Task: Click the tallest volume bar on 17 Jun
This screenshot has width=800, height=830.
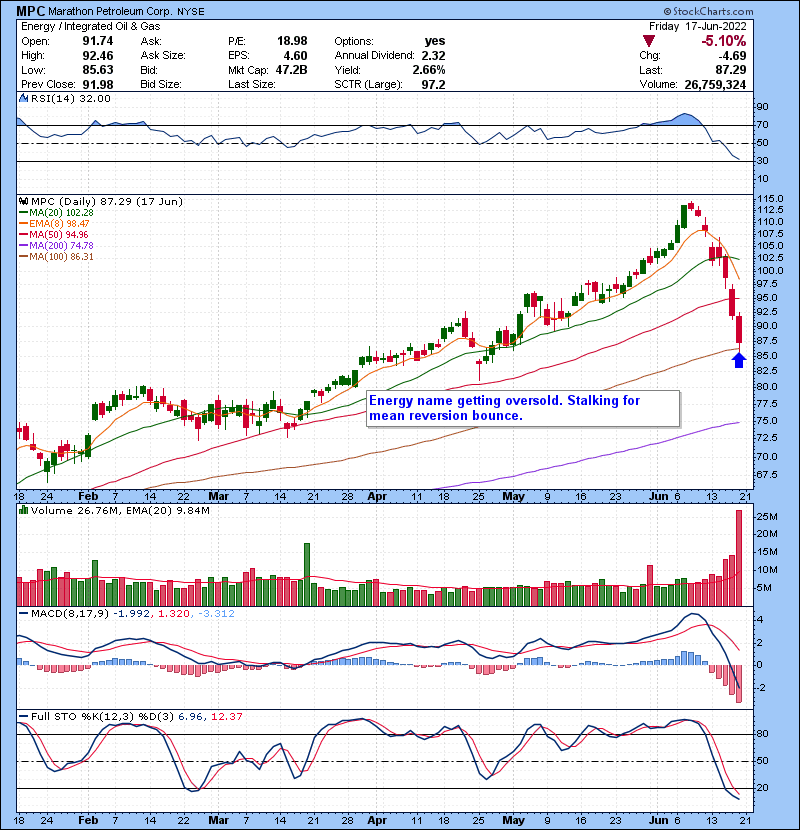Action: (739, 558)
